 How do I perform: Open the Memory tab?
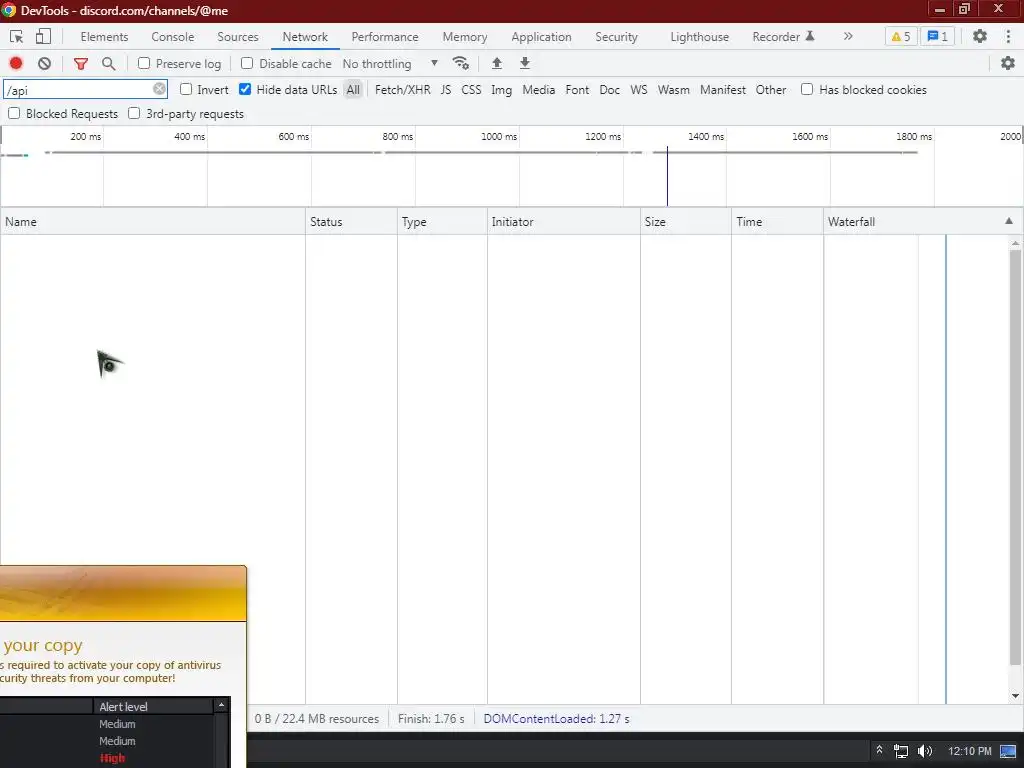(464, 37)
